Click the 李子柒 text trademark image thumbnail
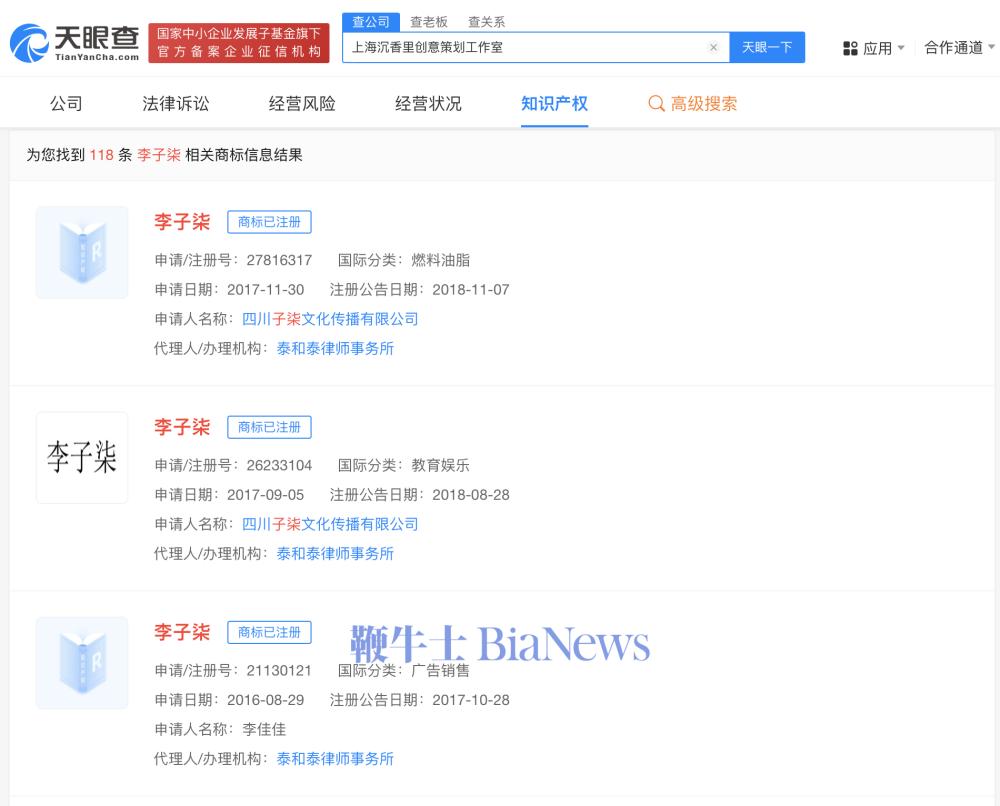The width and height of the screenshot is (1000, 806). click(81, 457)
